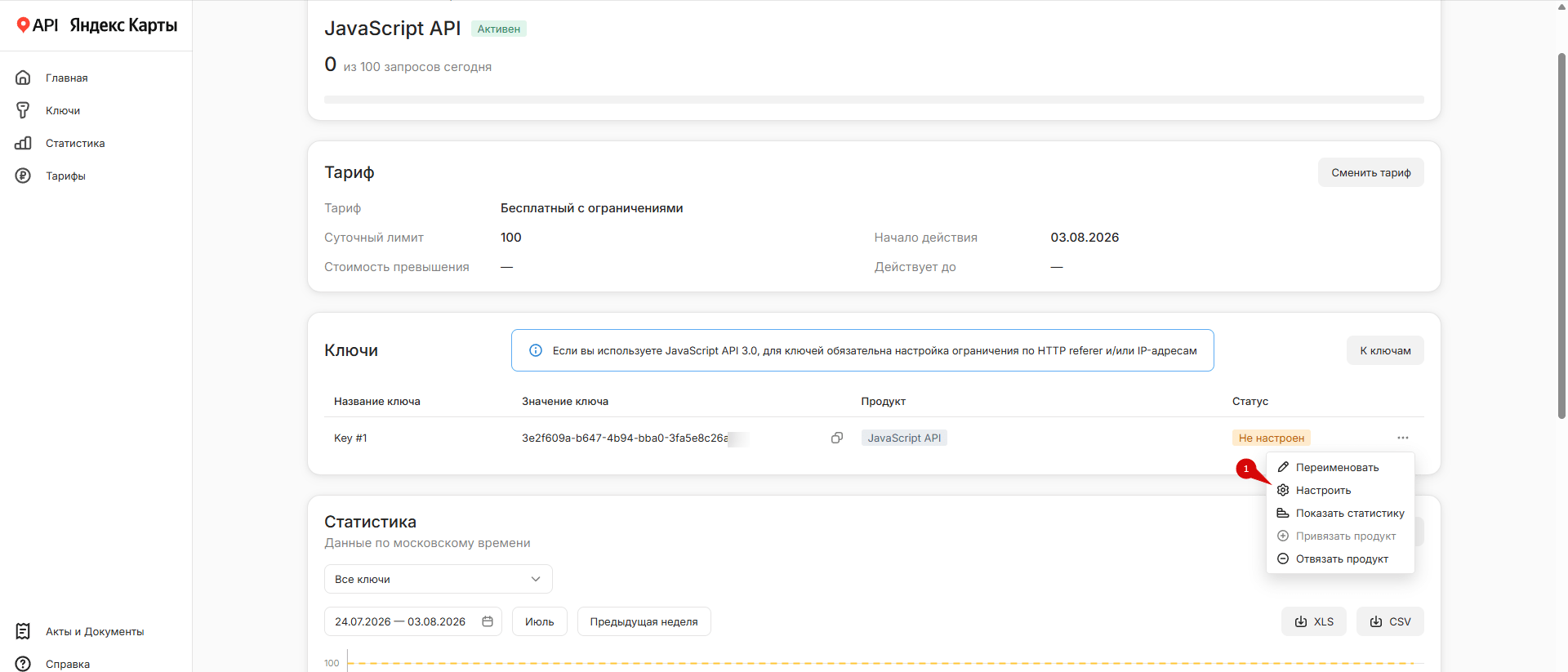The image size is (1568, 672).
Task: Click the Справка question mark icon
Action: point(23,664)
